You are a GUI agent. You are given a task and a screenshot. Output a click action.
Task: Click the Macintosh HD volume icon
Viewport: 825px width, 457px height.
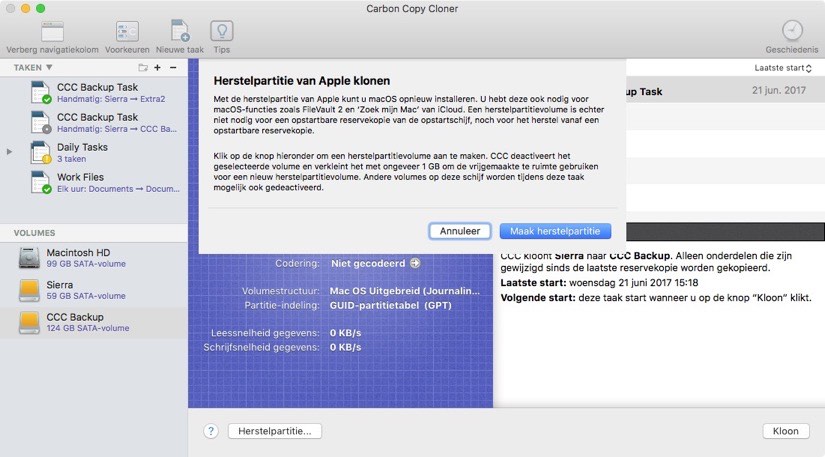pyautogui.click(x=29, y=258)
